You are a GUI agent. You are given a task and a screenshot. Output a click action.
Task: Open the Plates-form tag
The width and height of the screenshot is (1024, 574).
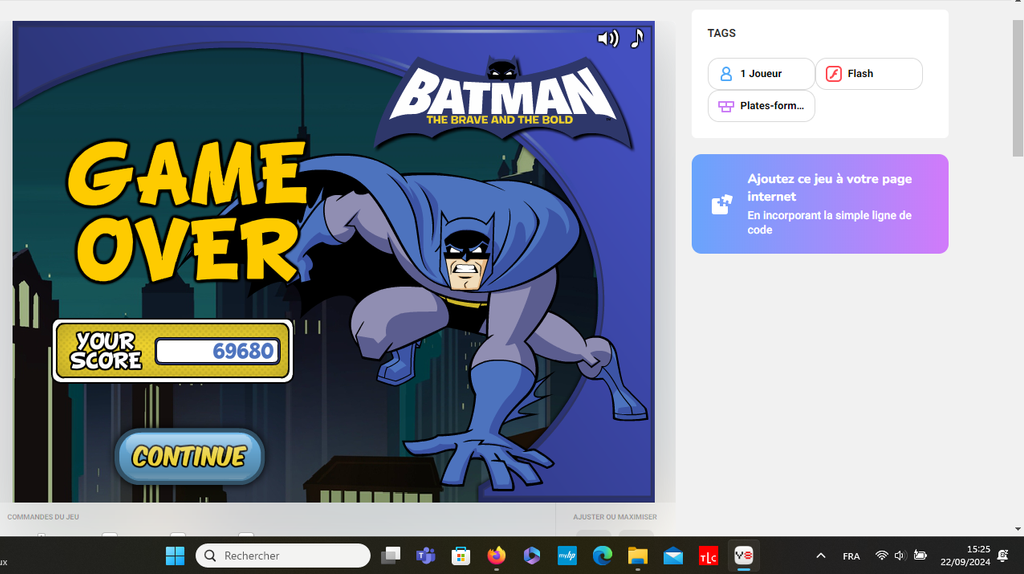(x=761, y=106)
